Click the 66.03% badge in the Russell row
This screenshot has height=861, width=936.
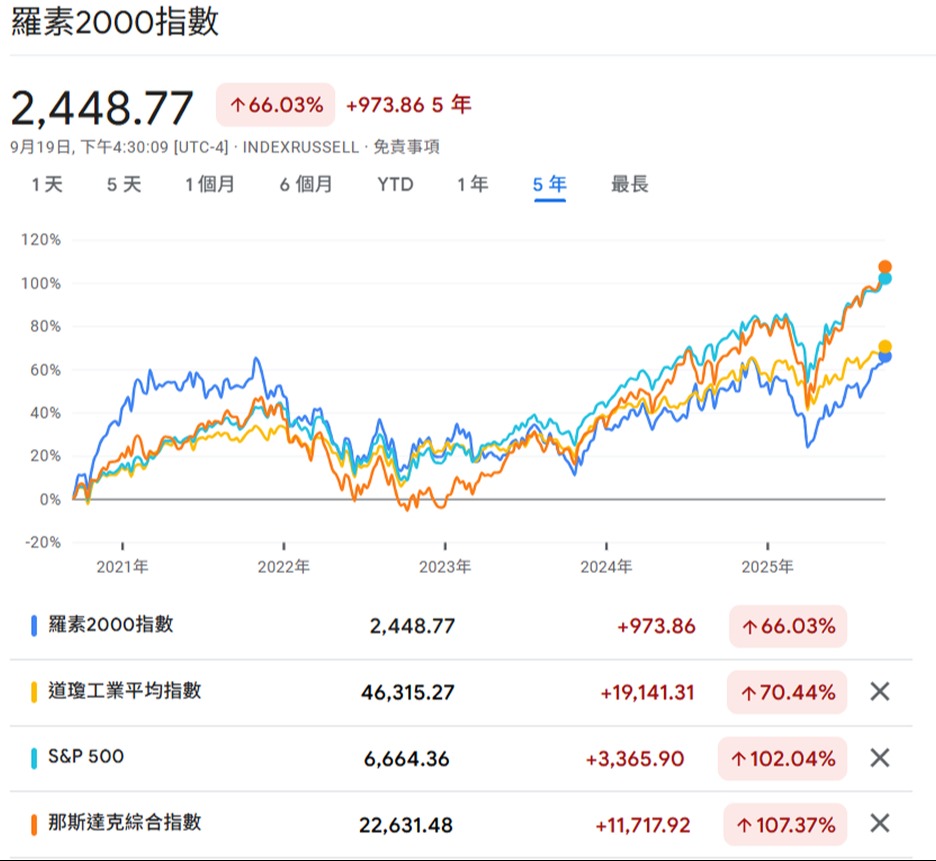pos(788,626)
